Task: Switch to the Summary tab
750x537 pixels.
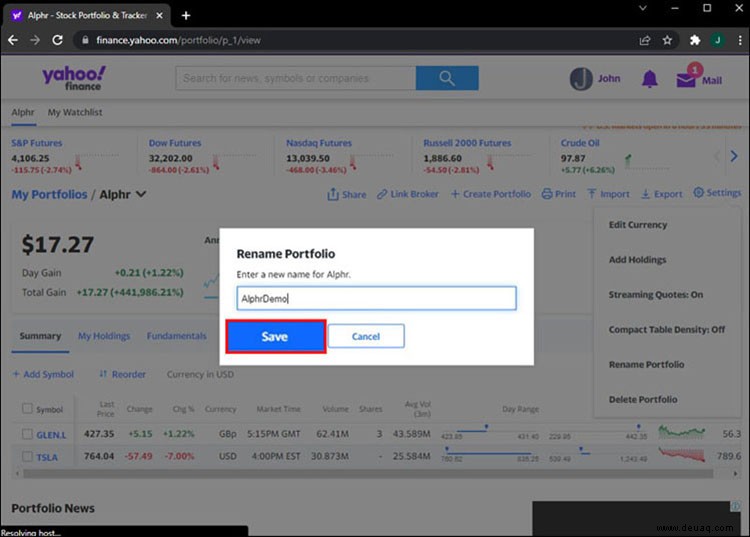Action: click(x=40, y=336)
